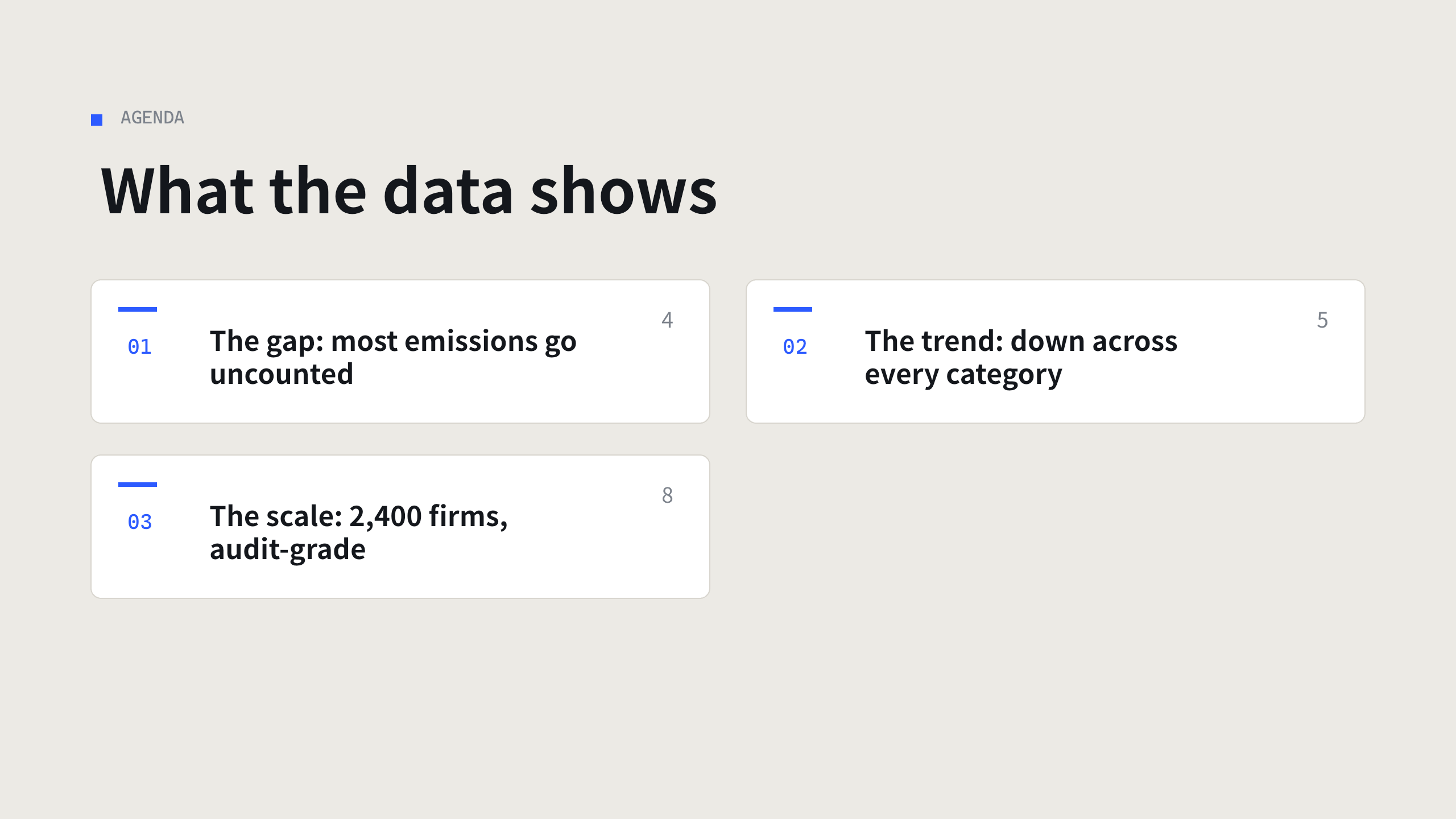Click page number 8 on third card
Viewport: 1456px width, 819px height.
coord(667,495)
